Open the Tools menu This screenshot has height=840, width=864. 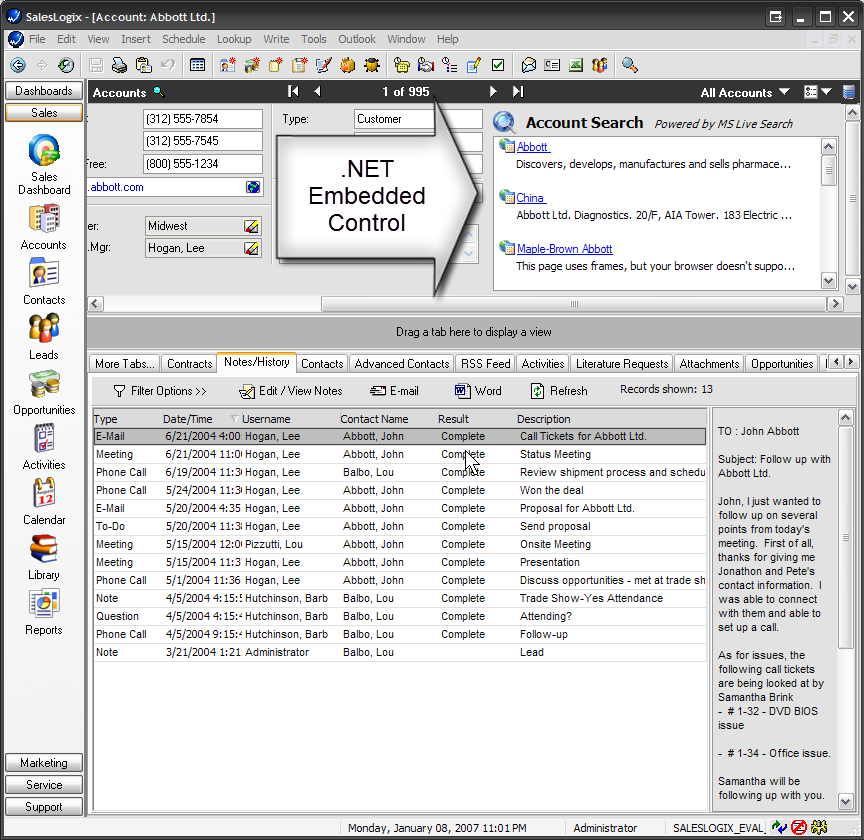coord(314,39)
